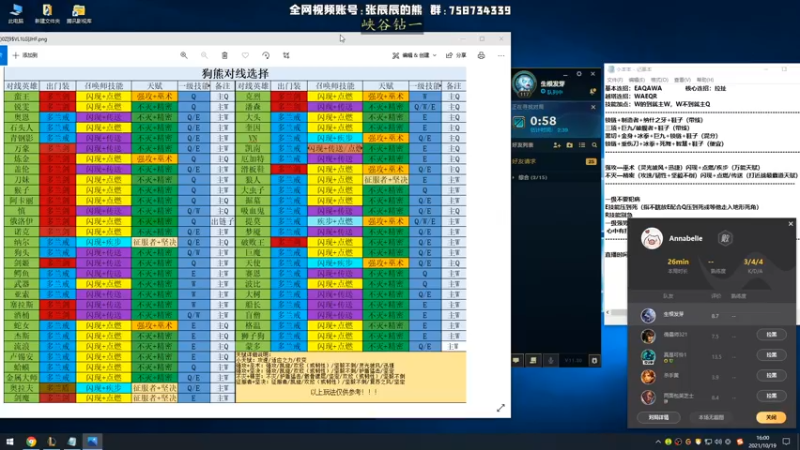Screen dimensions: 800x450
Task: Show hidden tray icons chevron
Action: pyautogui.click(x=658, y=442)
